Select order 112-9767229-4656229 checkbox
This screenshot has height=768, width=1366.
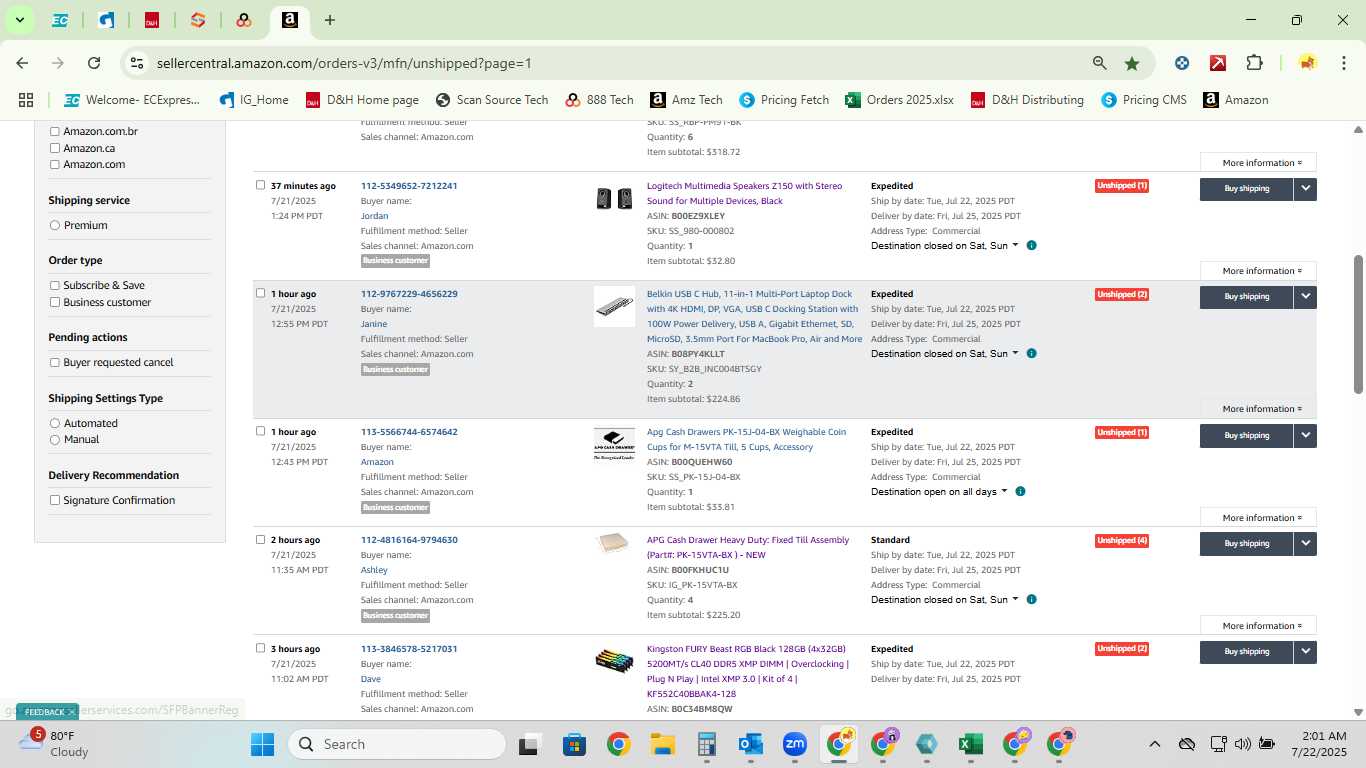click(x=261, y=293)
